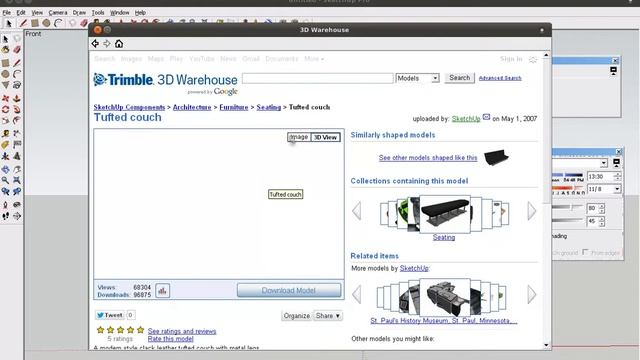Select the Axes tool
This screenshot has width=640, height=360.
5,156
